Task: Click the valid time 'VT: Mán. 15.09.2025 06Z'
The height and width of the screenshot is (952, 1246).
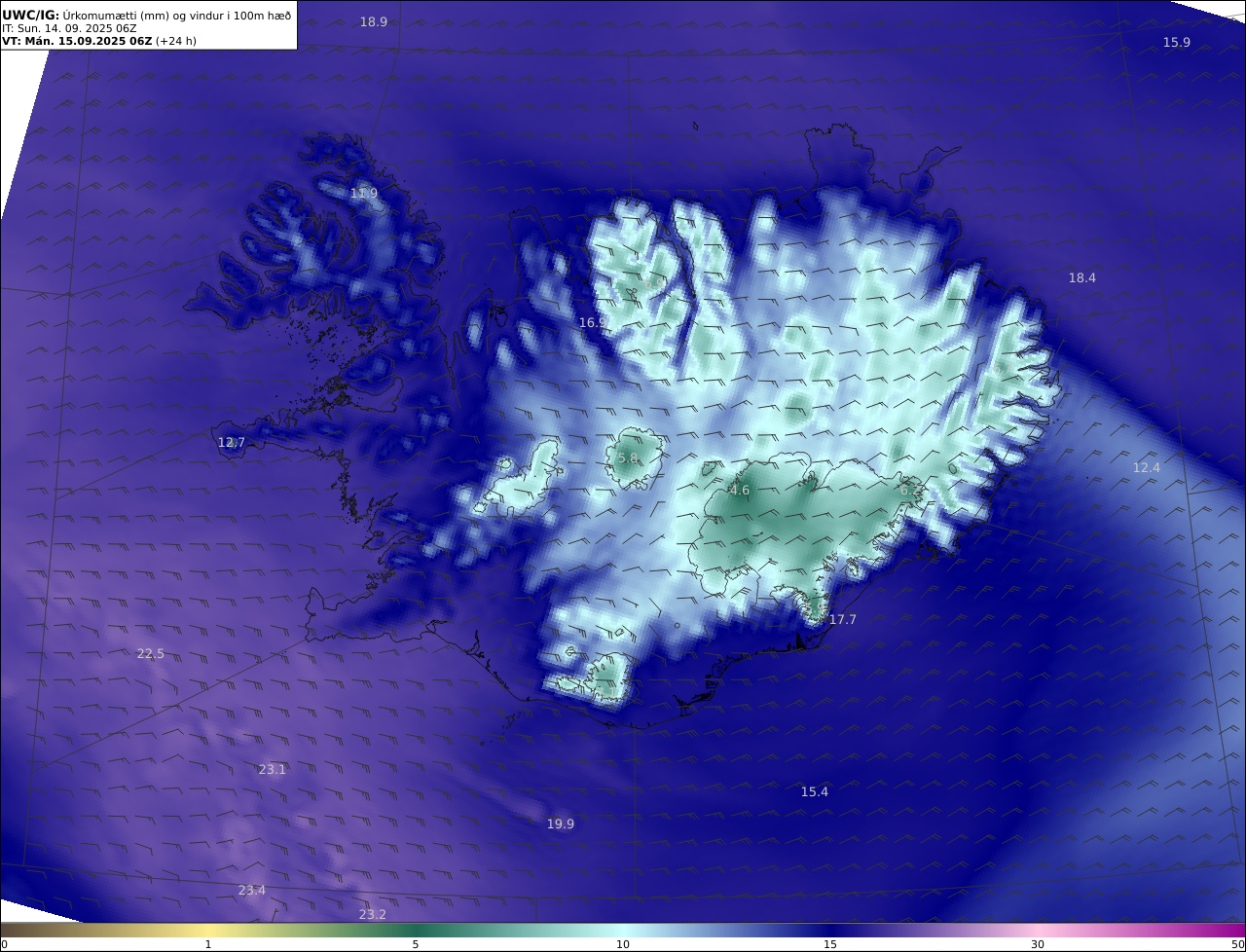Action: click(76, 41)
